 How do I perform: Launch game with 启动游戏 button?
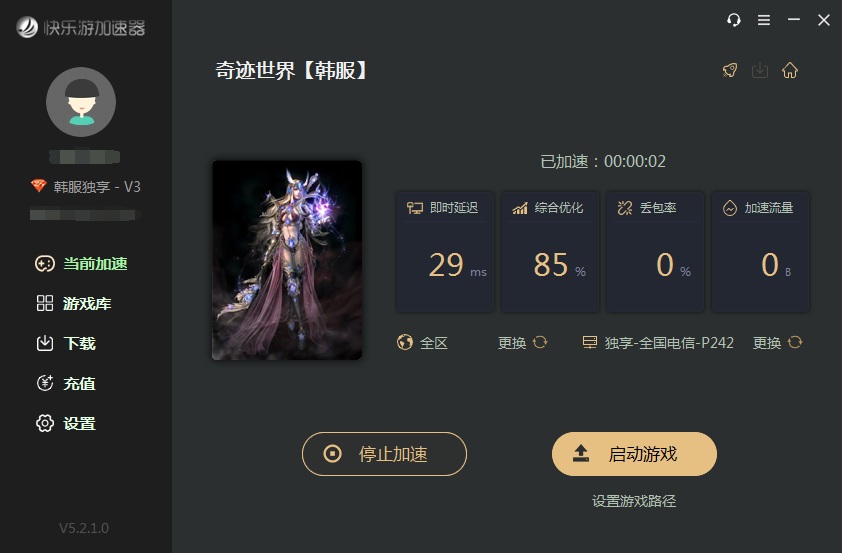[634, 454]
